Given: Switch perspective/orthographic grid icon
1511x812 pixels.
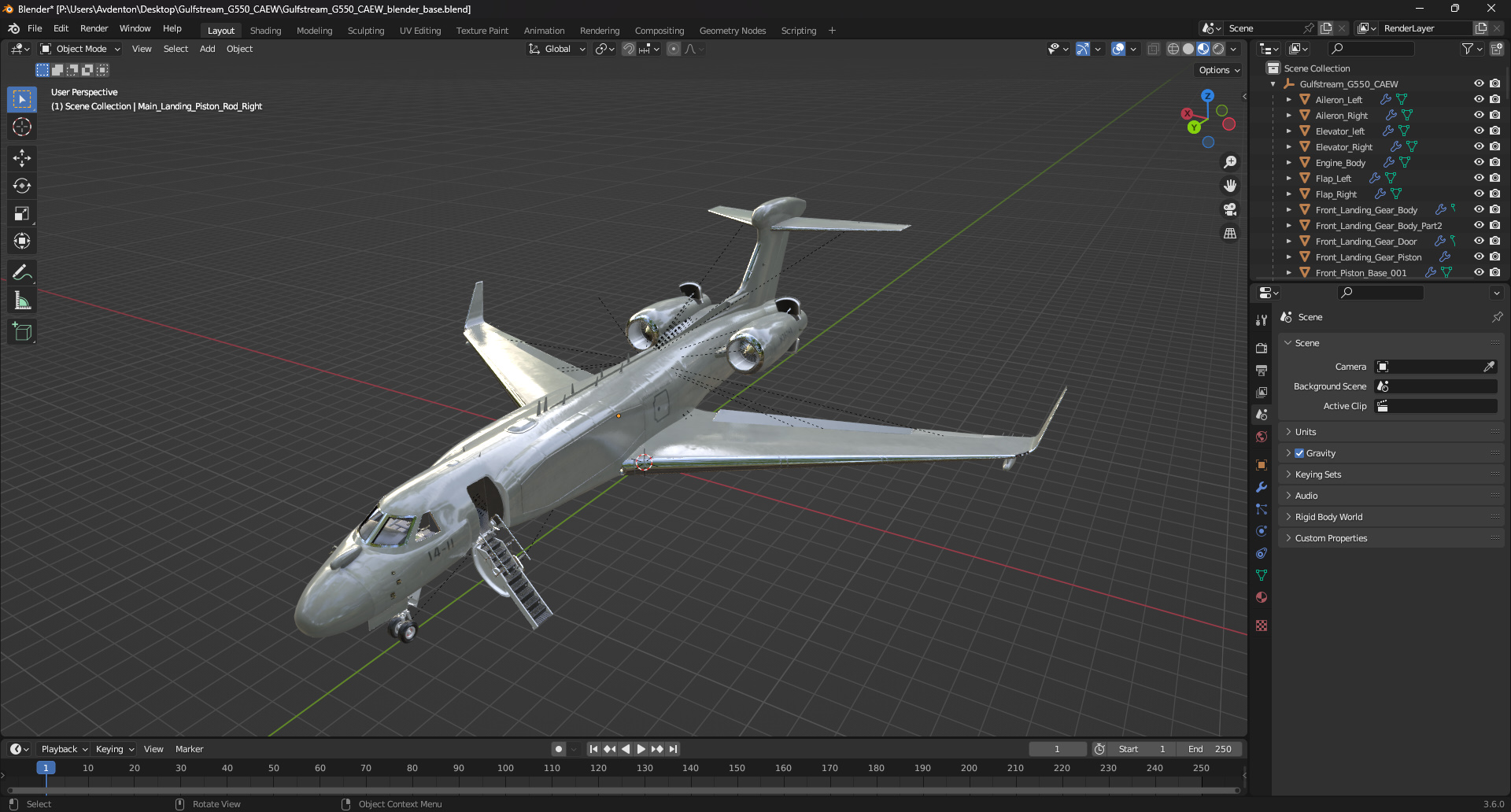Looking at the screenshot, I should click(x=1229, y=233).
